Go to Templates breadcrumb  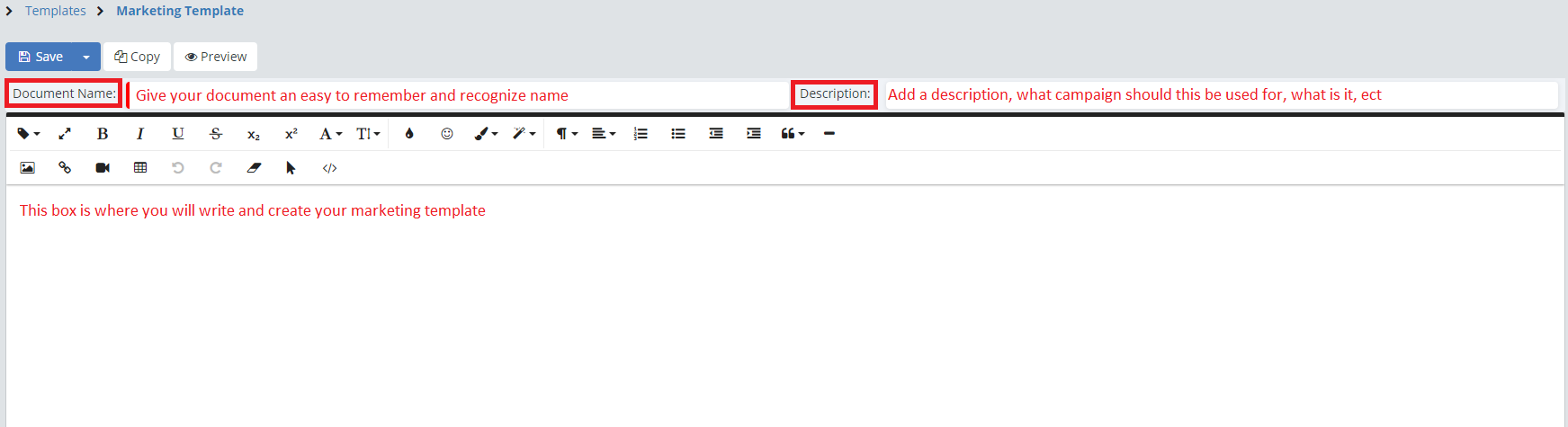click(x=56, y=11)
